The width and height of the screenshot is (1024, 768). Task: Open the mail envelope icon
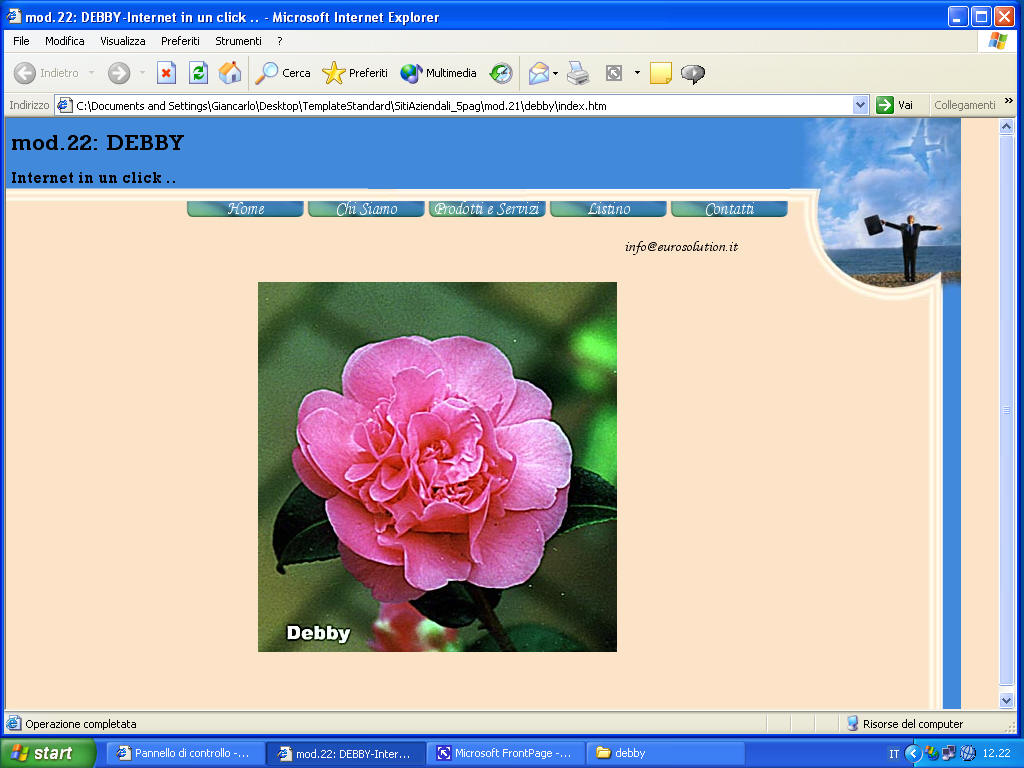539,73
